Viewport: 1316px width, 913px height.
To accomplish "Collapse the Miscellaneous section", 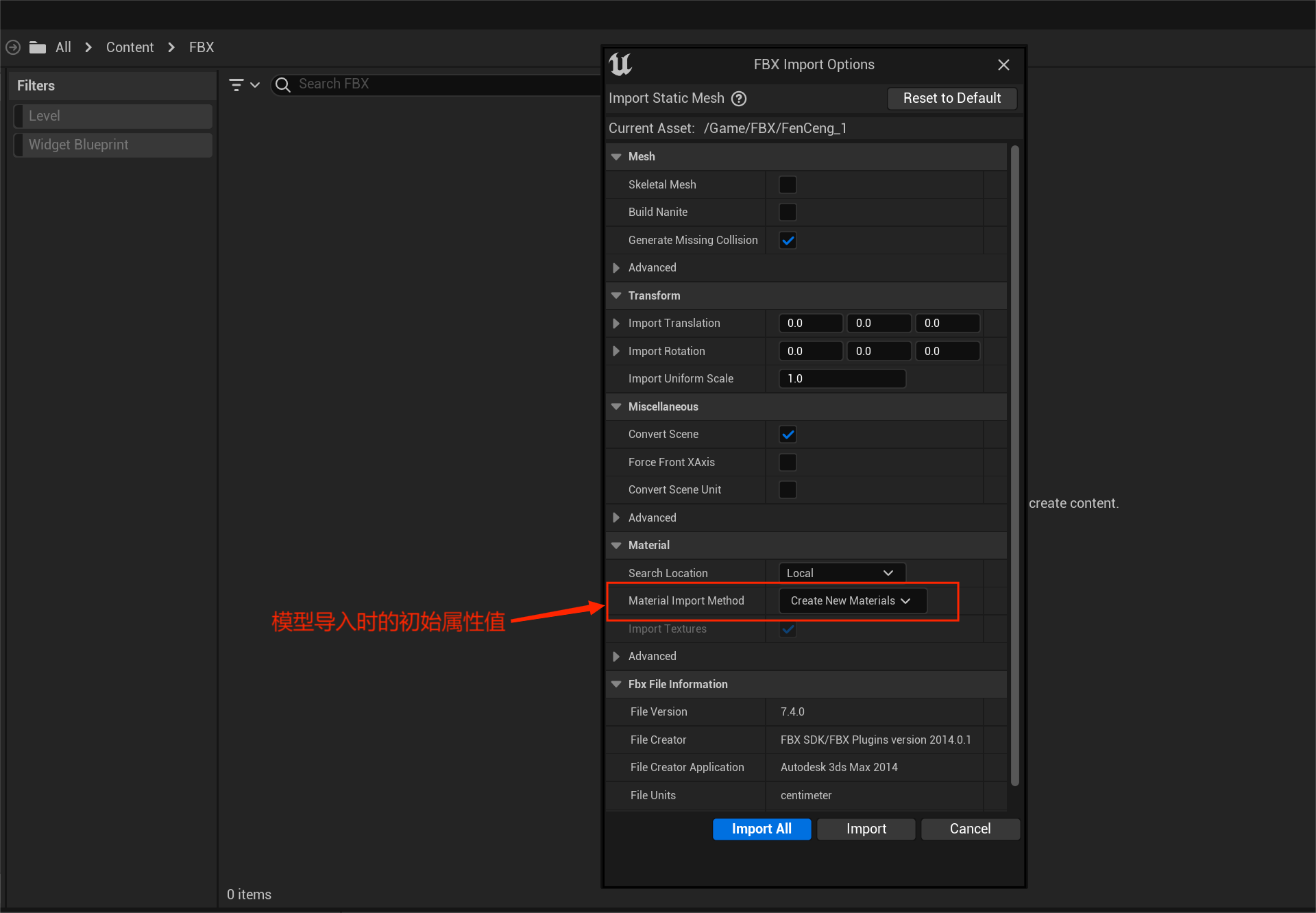I will [616, 407].
